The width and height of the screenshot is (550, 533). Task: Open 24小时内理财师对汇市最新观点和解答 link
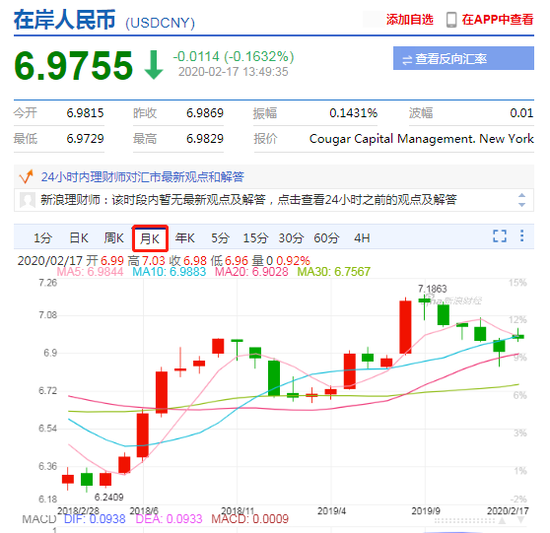[142, 177]
